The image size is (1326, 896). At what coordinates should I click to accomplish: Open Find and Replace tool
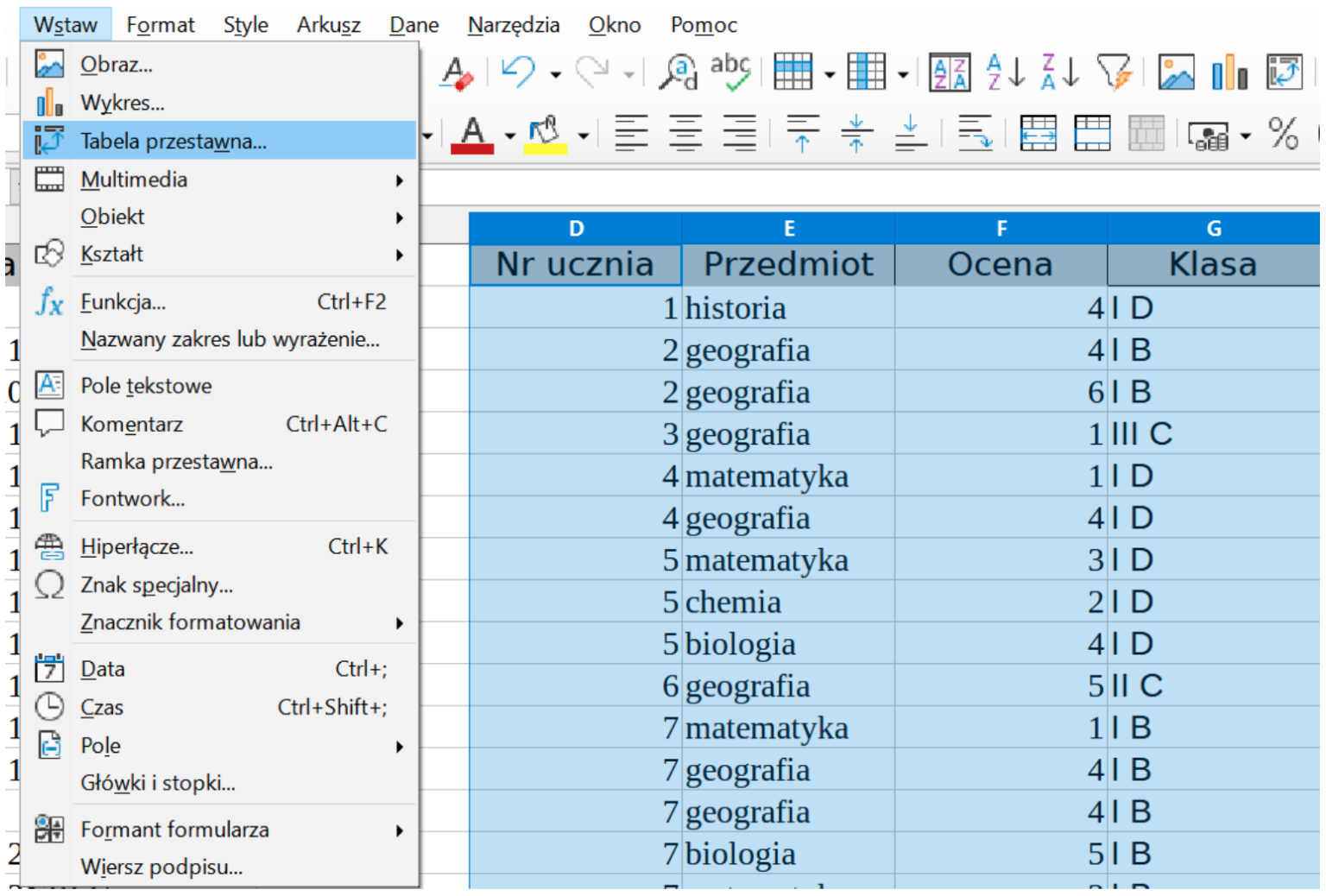(x=677, y=73)
